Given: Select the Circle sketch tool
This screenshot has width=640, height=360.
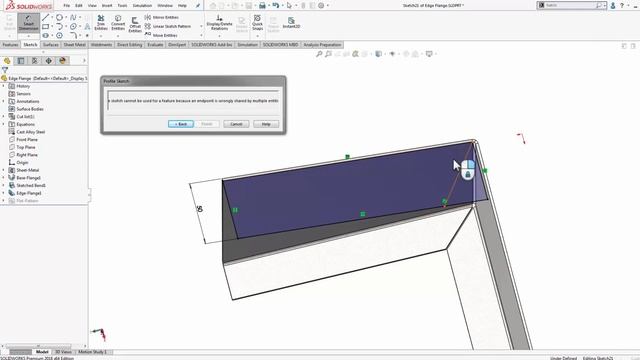Looking at the screenshot, I should pyautogui.click(x=60, y=17).
